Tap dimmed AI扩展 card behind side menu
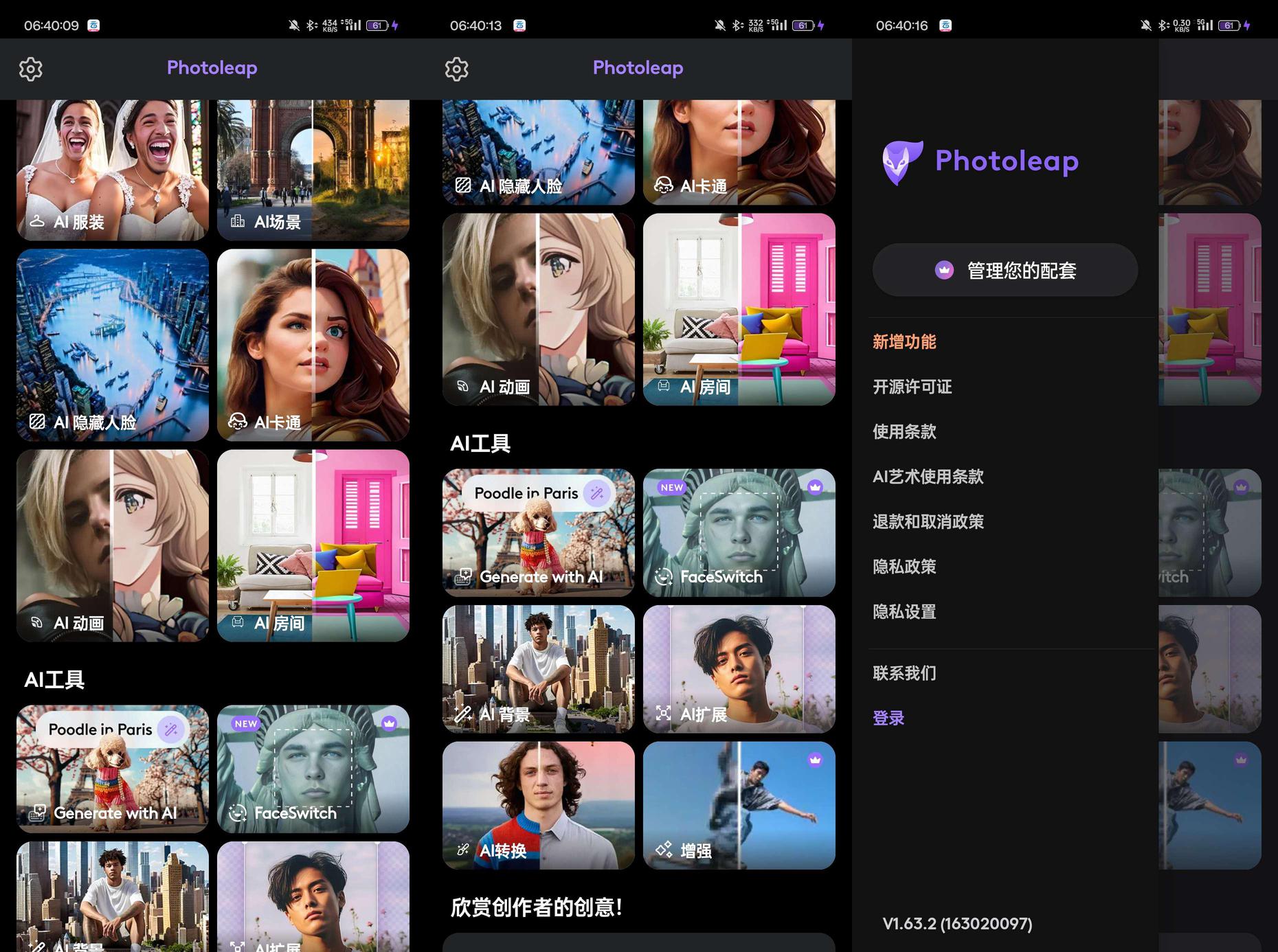Image resolution: width=1278 pixels, height=952 pixels. coord(1210,669)
